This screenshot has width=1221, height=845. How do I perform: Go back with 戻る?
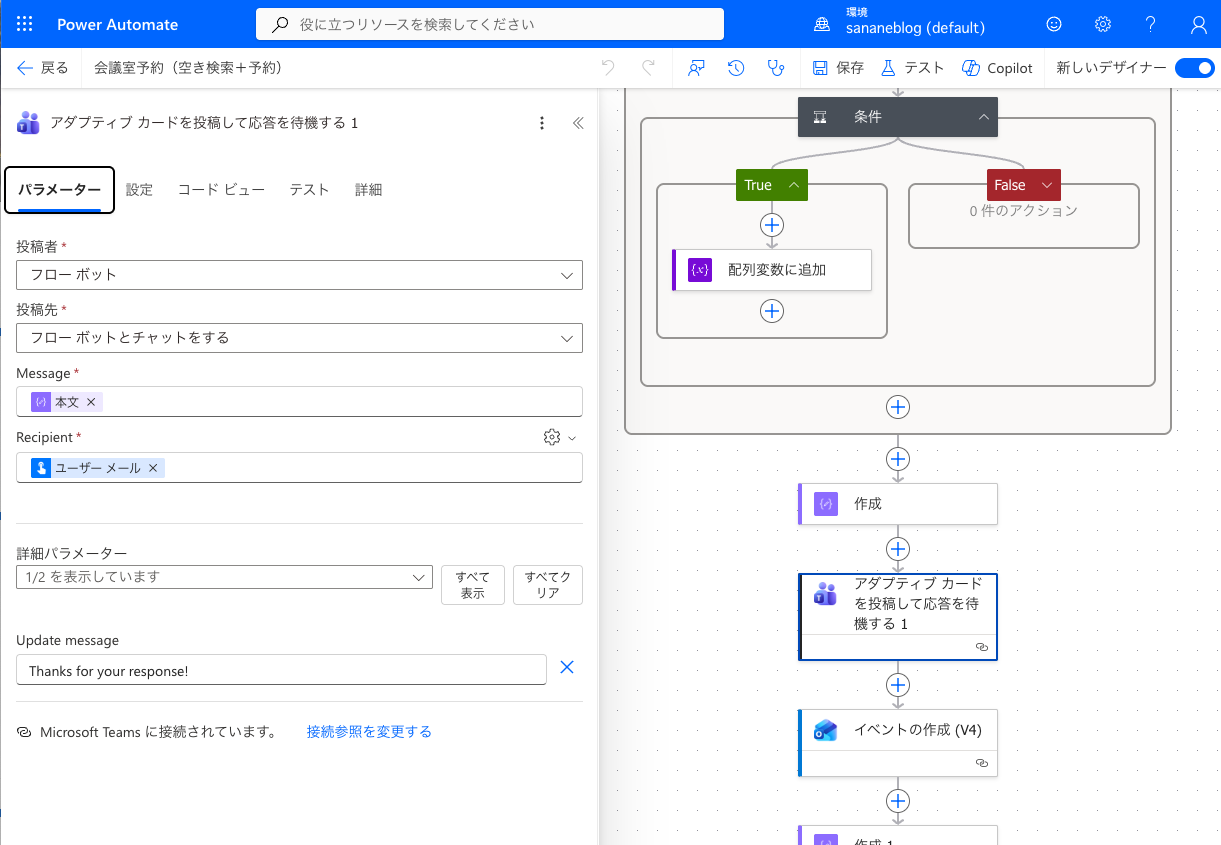43,68
